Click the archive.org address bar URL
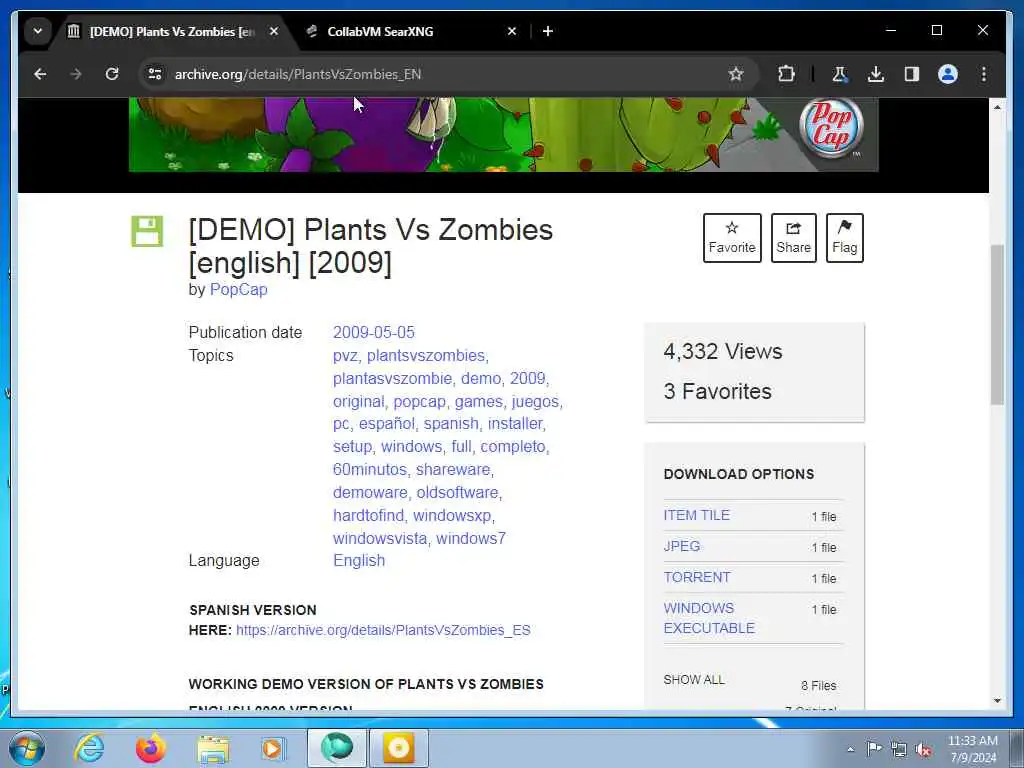This screenshot has width=1024, height=768. coord(298,74)
